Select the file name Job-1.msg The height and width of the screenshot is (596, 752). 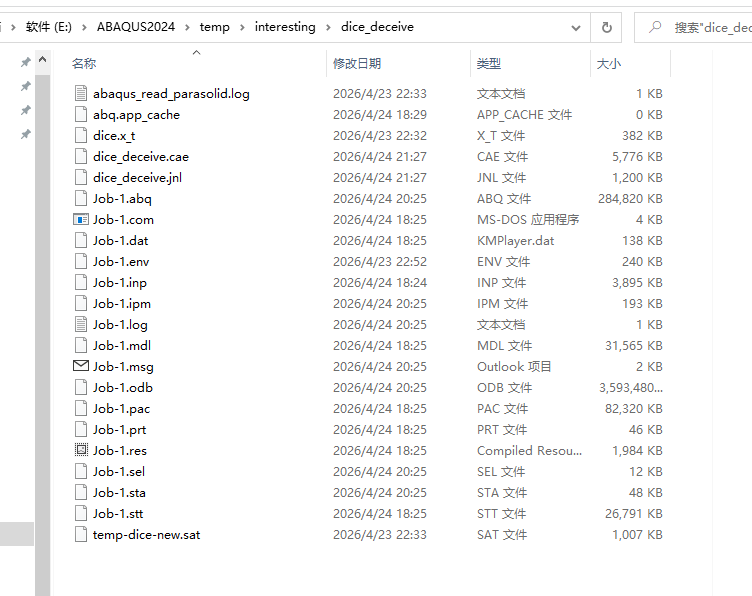click(123, 367)
